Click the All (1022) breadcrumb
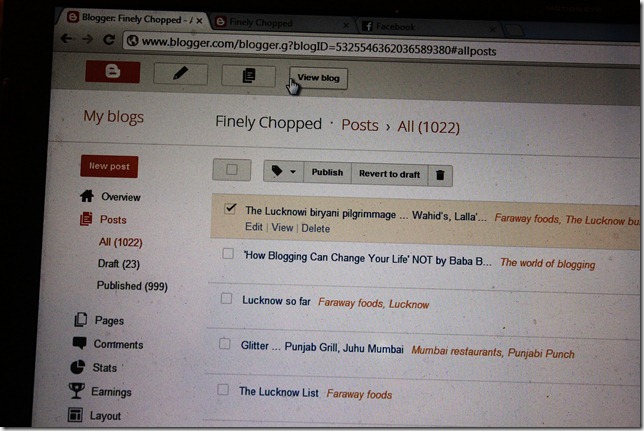The height and width of the screenshot is (431, 644). click(x=428, y=127)
